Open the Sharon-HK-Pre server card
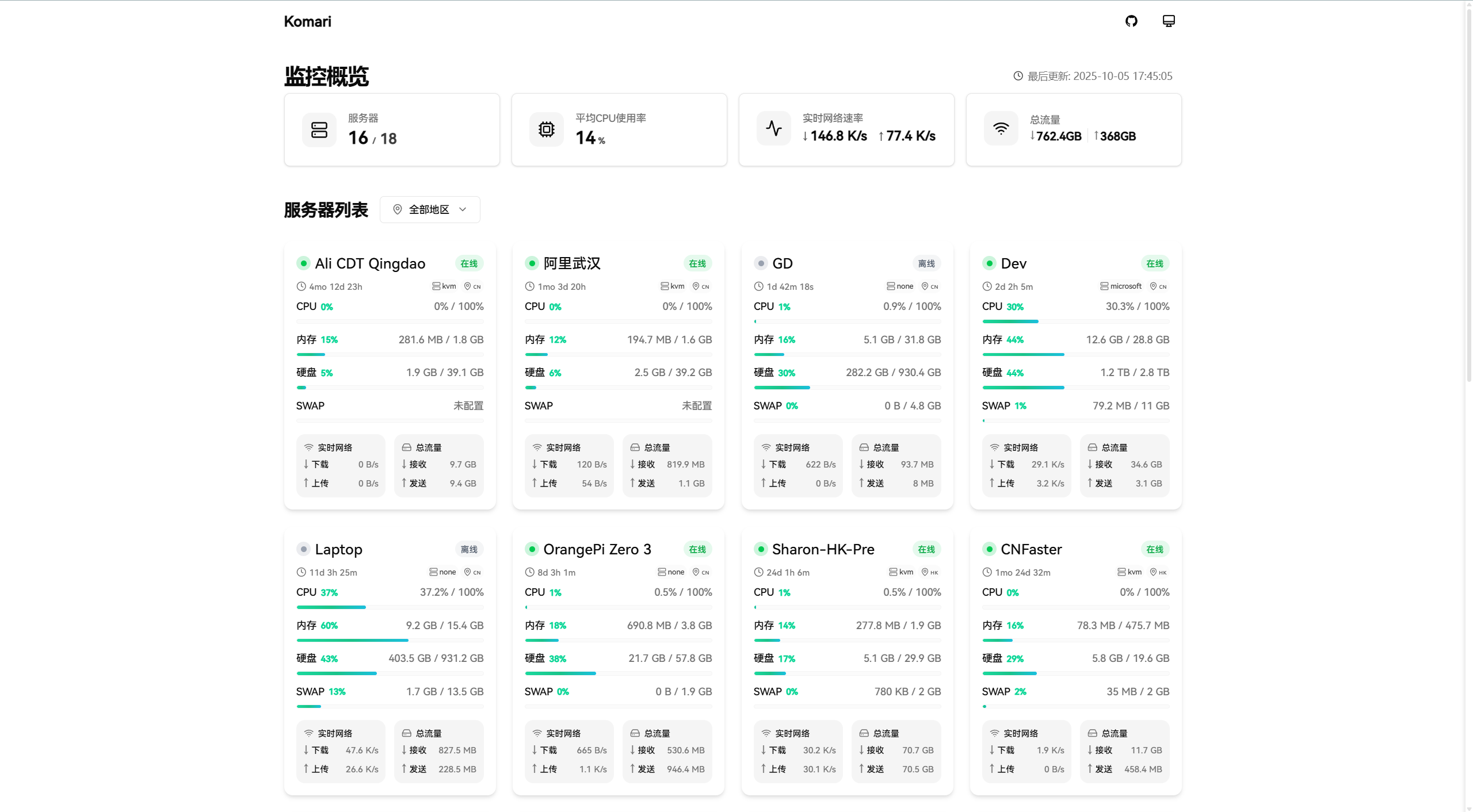This screenshot has height=812, width=1473. point(823,549)
